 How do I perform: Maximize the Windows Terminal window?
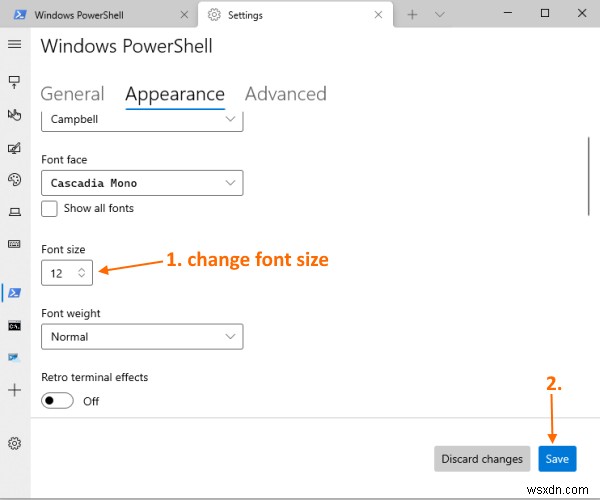pos(545,13)
